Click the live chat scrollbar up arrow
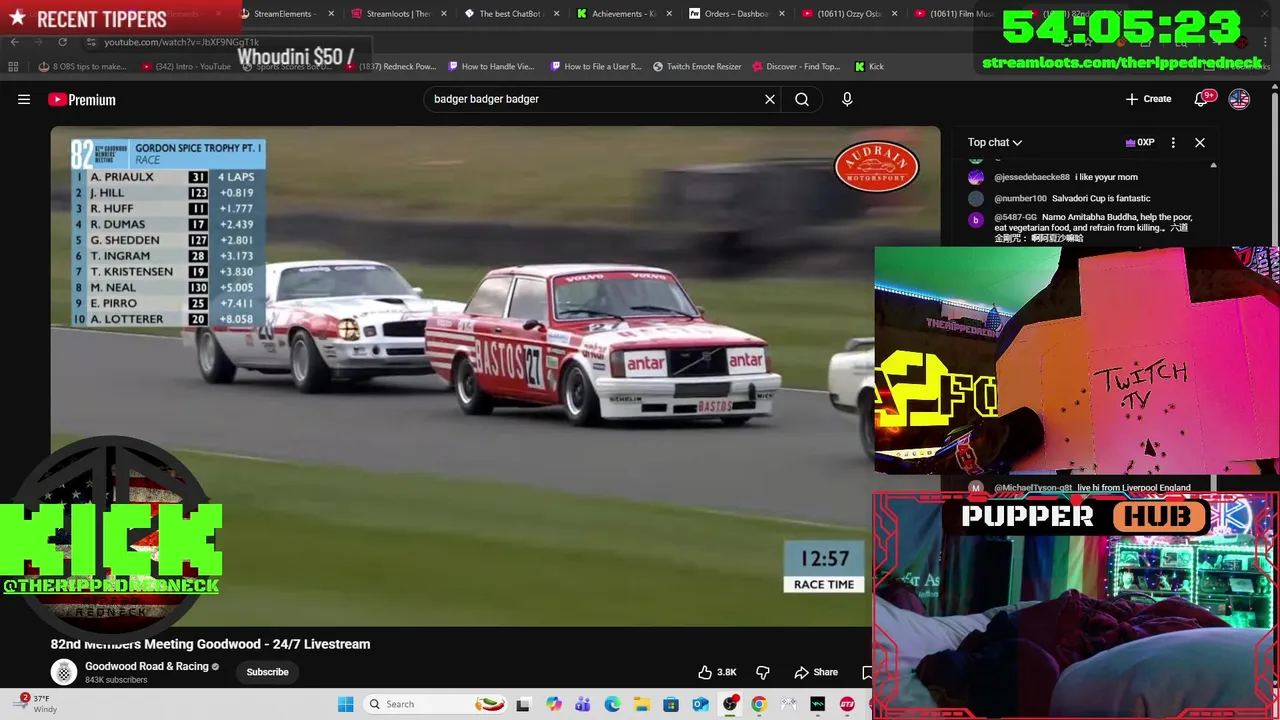Screen dimensions: 1280x720 tap(1213, 165)
